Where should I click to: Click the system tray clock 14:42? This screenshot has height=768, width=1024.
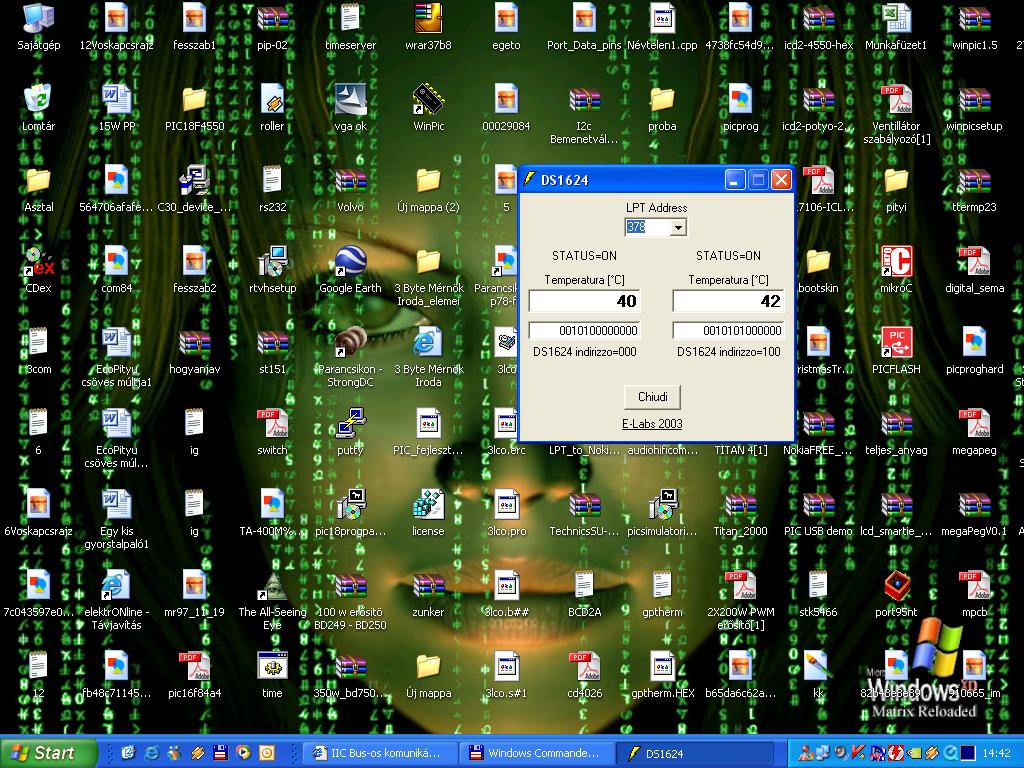[x=996, y=753]
